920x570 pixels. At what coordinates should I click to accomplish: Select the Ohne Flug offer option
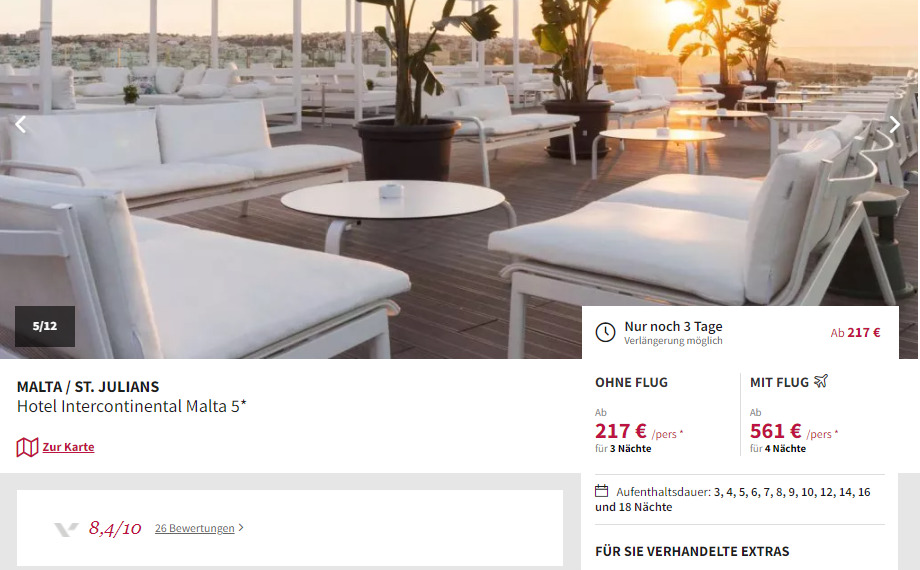point(631,383)
